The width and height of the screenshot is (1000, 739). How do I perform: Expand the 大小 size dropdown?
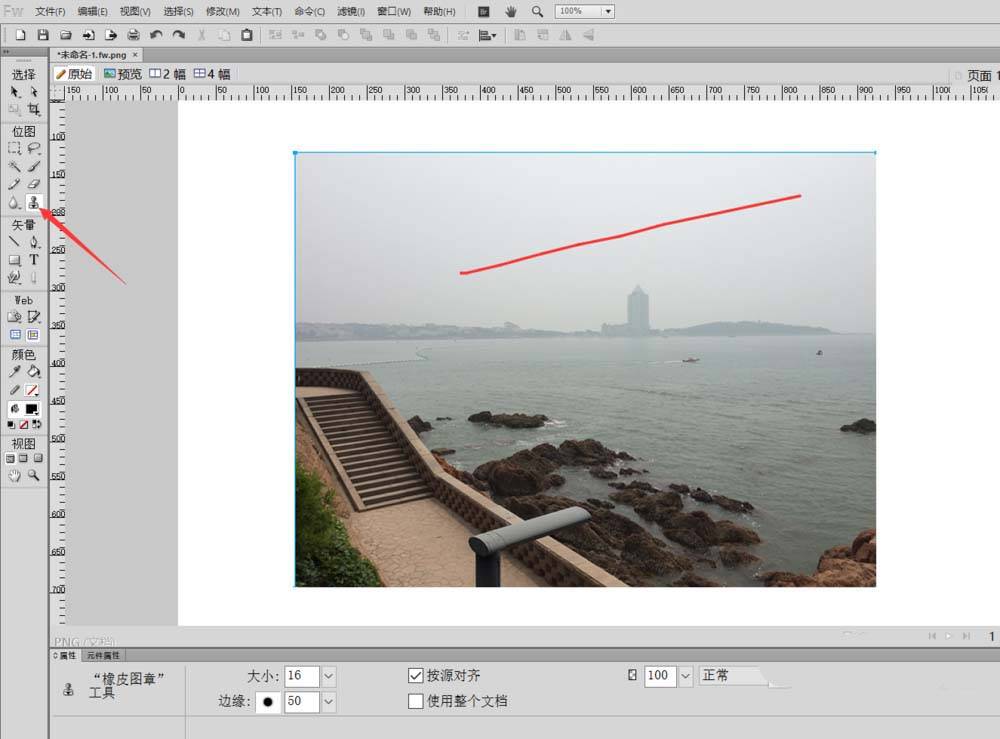pos(328,676)
